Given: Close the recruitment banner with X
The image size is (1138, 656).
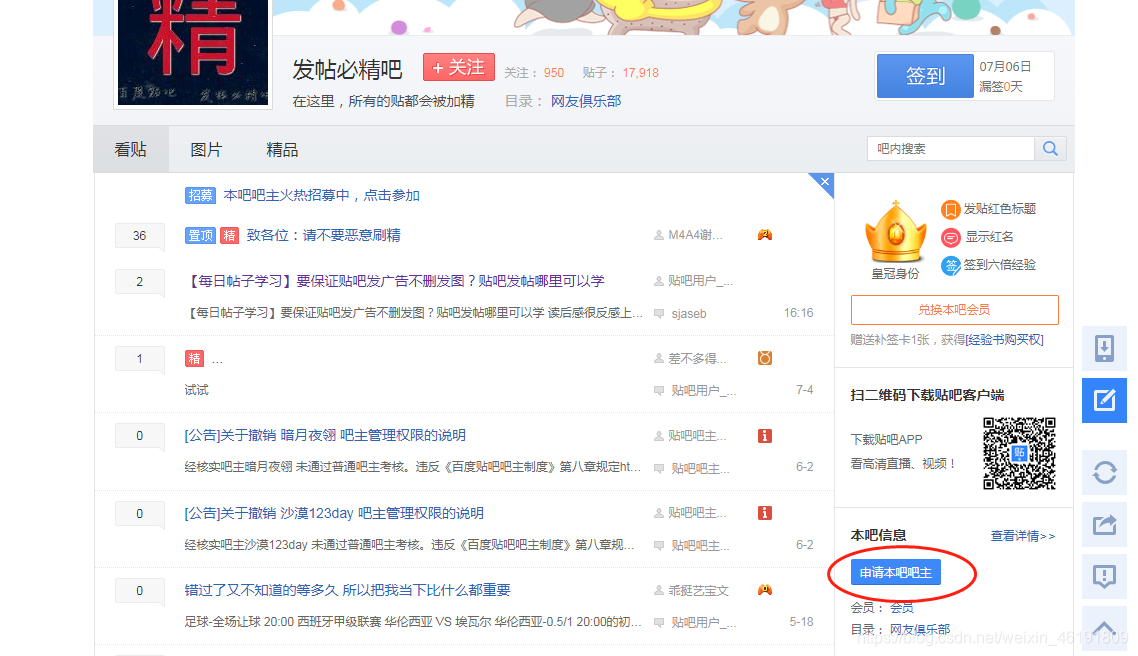Looking at the screenshot, I should pos(824,182).
